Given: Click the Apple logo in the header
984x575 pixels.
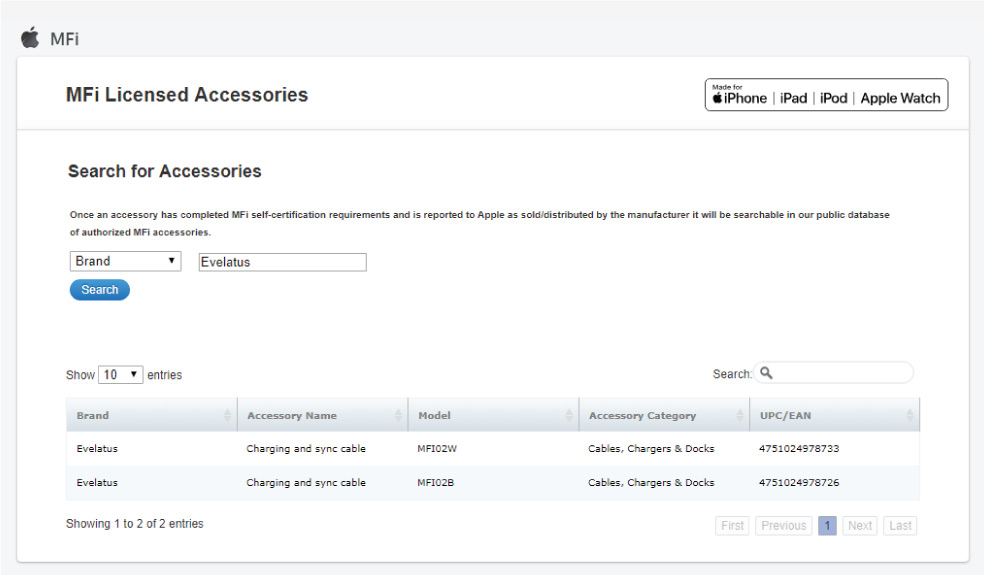Looking at the screenshot, I should (x=31, y=38).
